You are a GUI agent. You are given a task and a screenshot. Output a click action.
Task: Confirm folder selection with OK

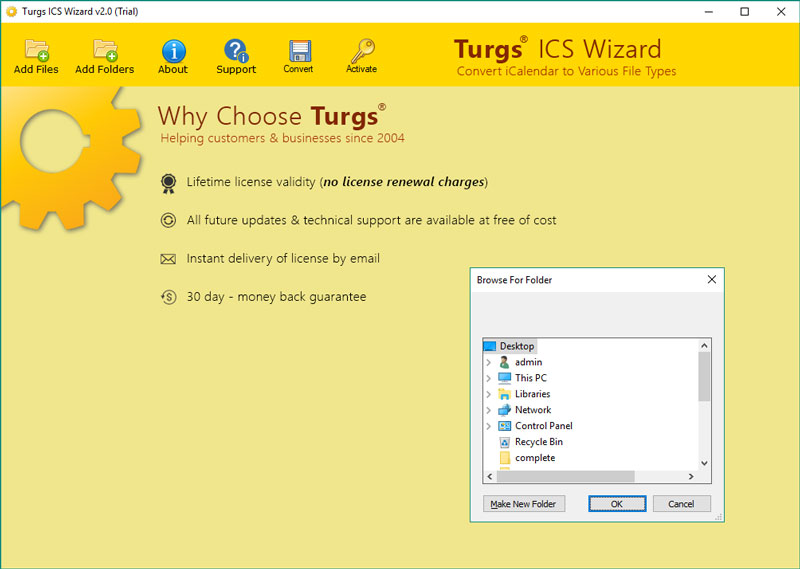coord(617,504)
